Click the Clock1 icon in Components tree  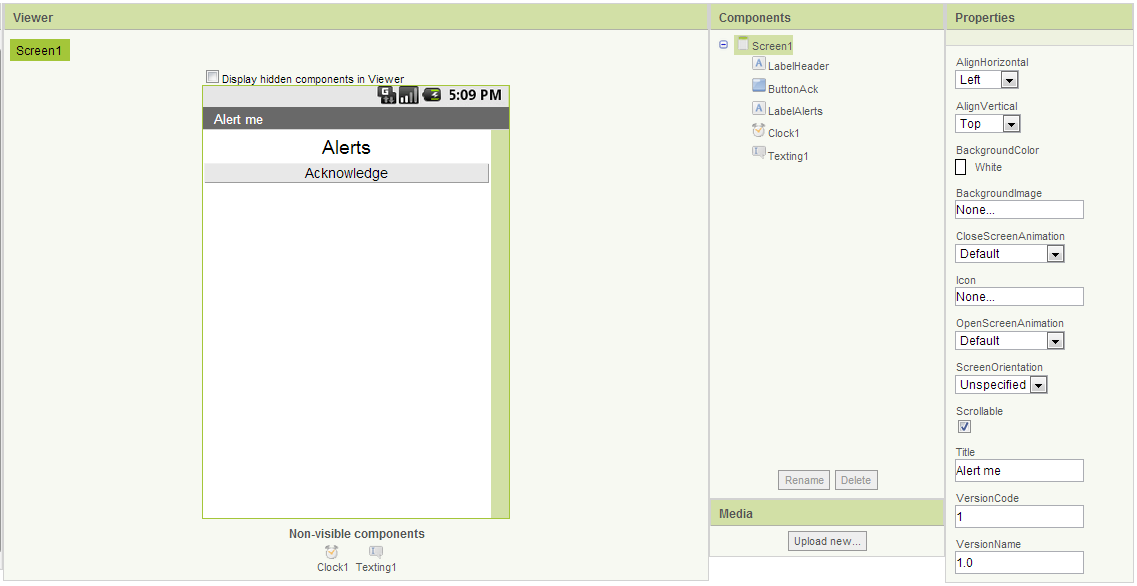click(758, 131)
